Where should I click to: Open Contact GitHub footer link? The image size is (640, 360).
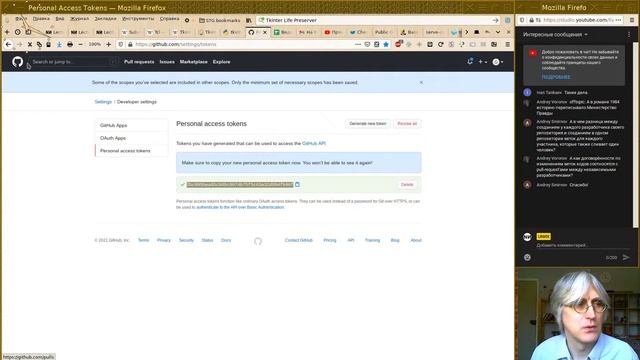299,240
